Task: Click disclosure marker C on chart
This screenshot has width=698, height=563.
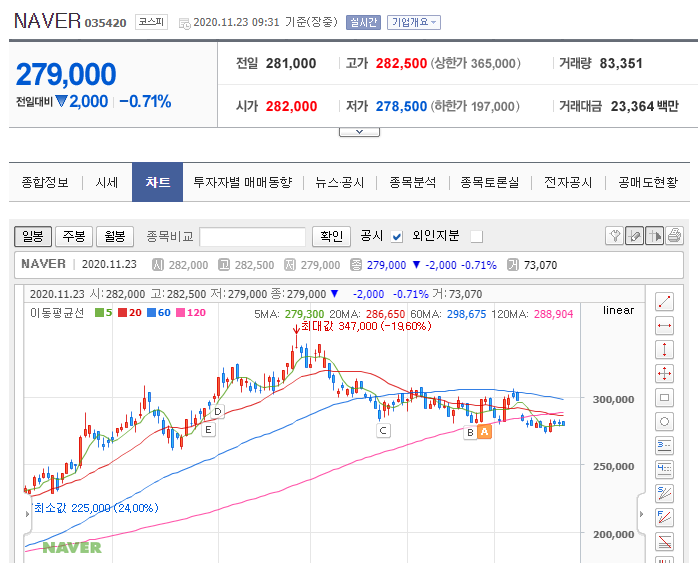Action: (x=383, y=430)
